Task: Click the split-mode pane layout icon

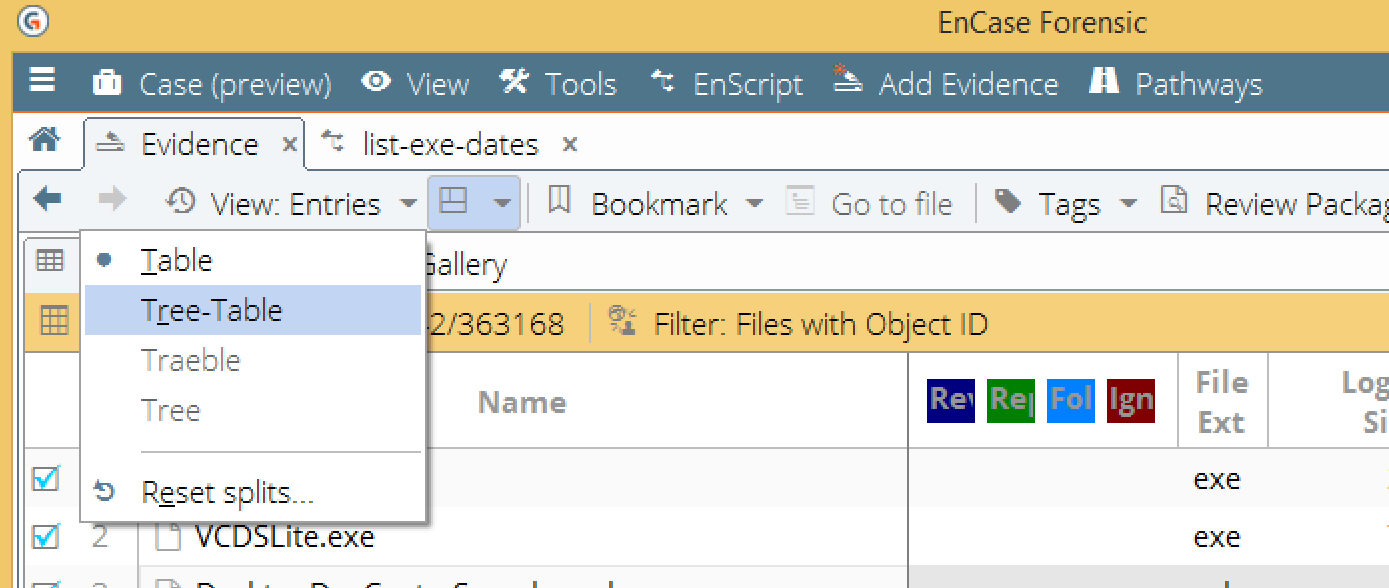Action: (x=454, y=203)
